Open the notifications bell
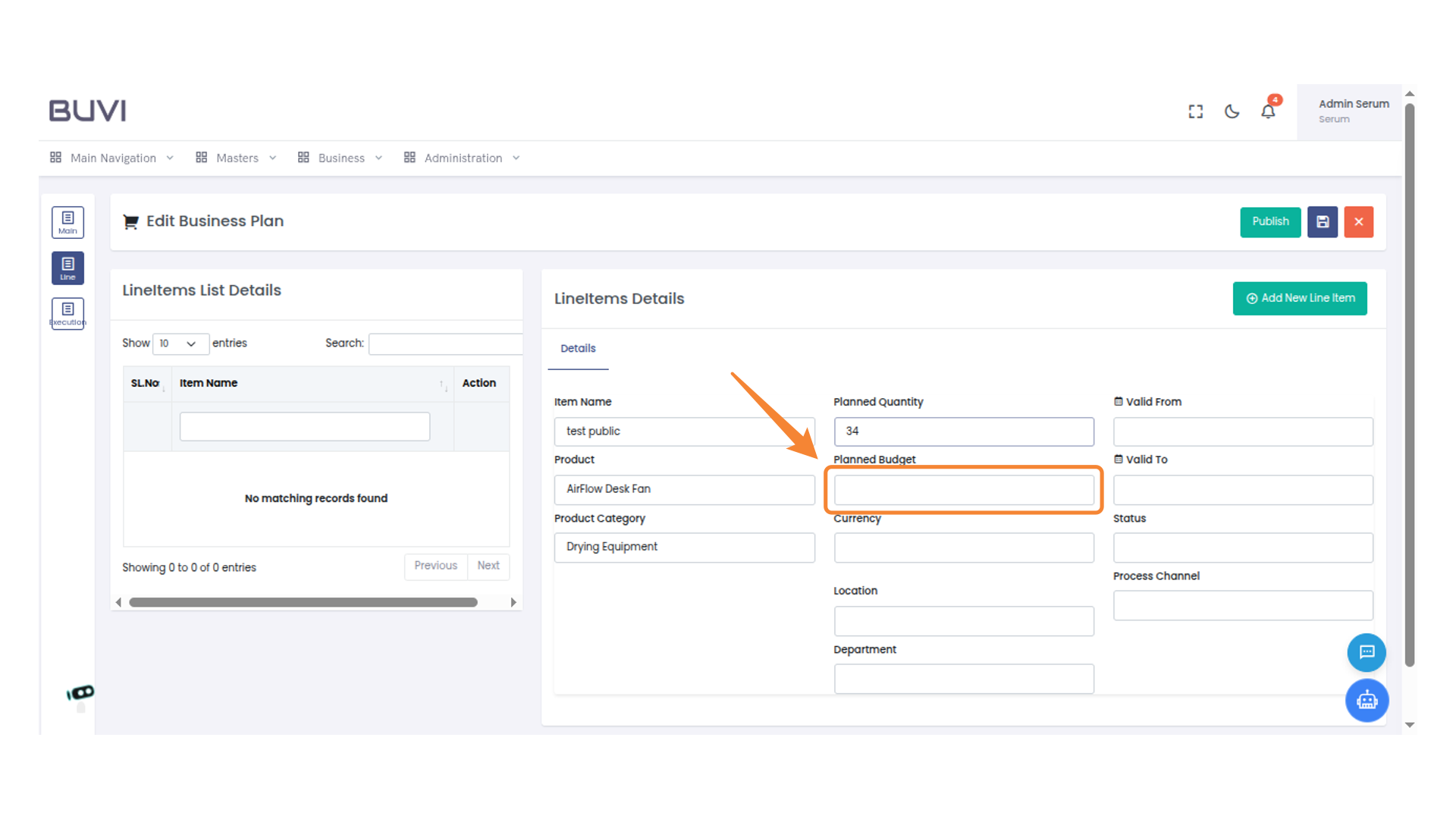Viewport: 1456px width, 819px height. pos(1268,111)
